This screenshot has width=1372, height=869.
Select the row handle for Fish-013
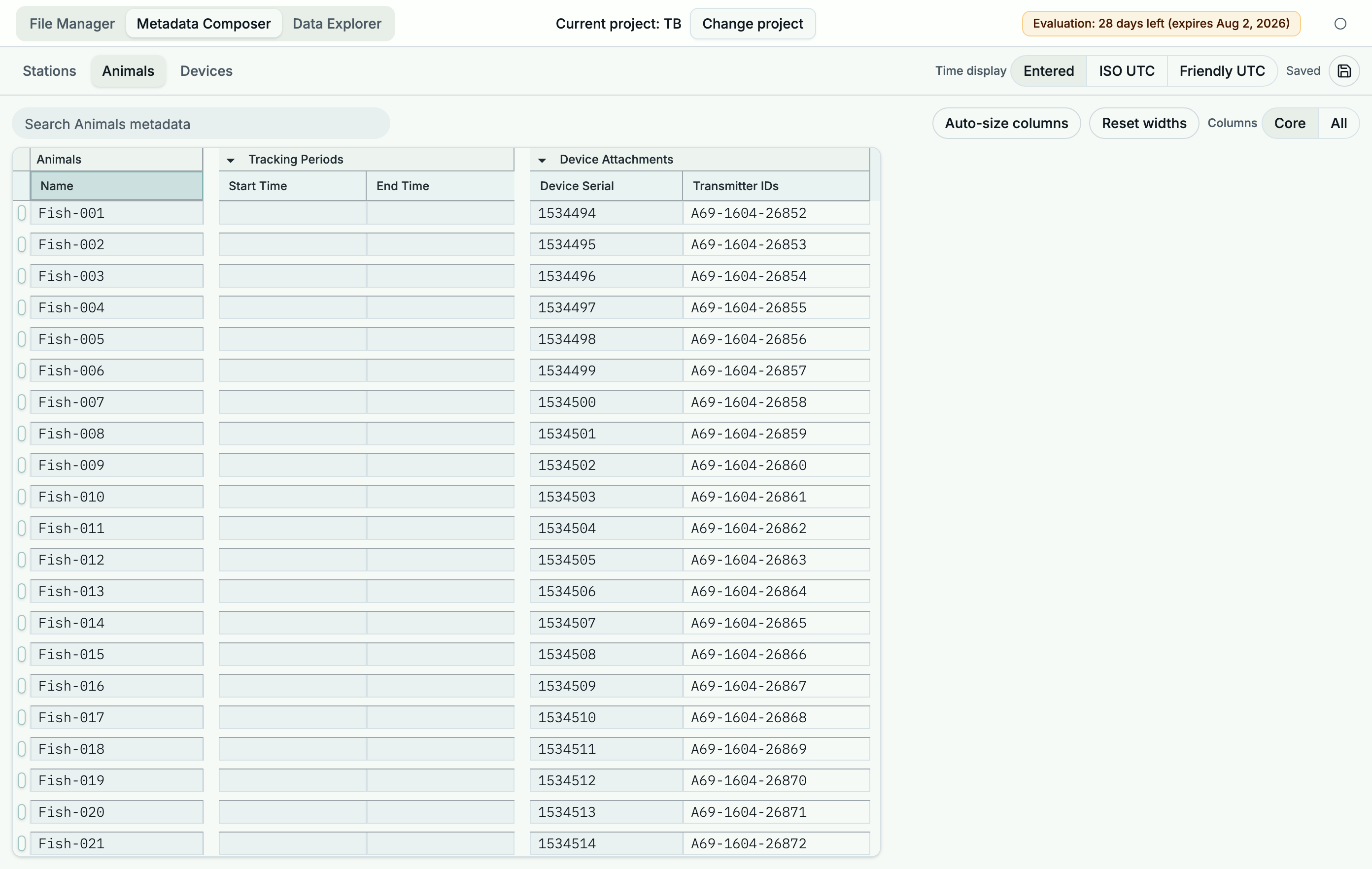coord(22,591)
